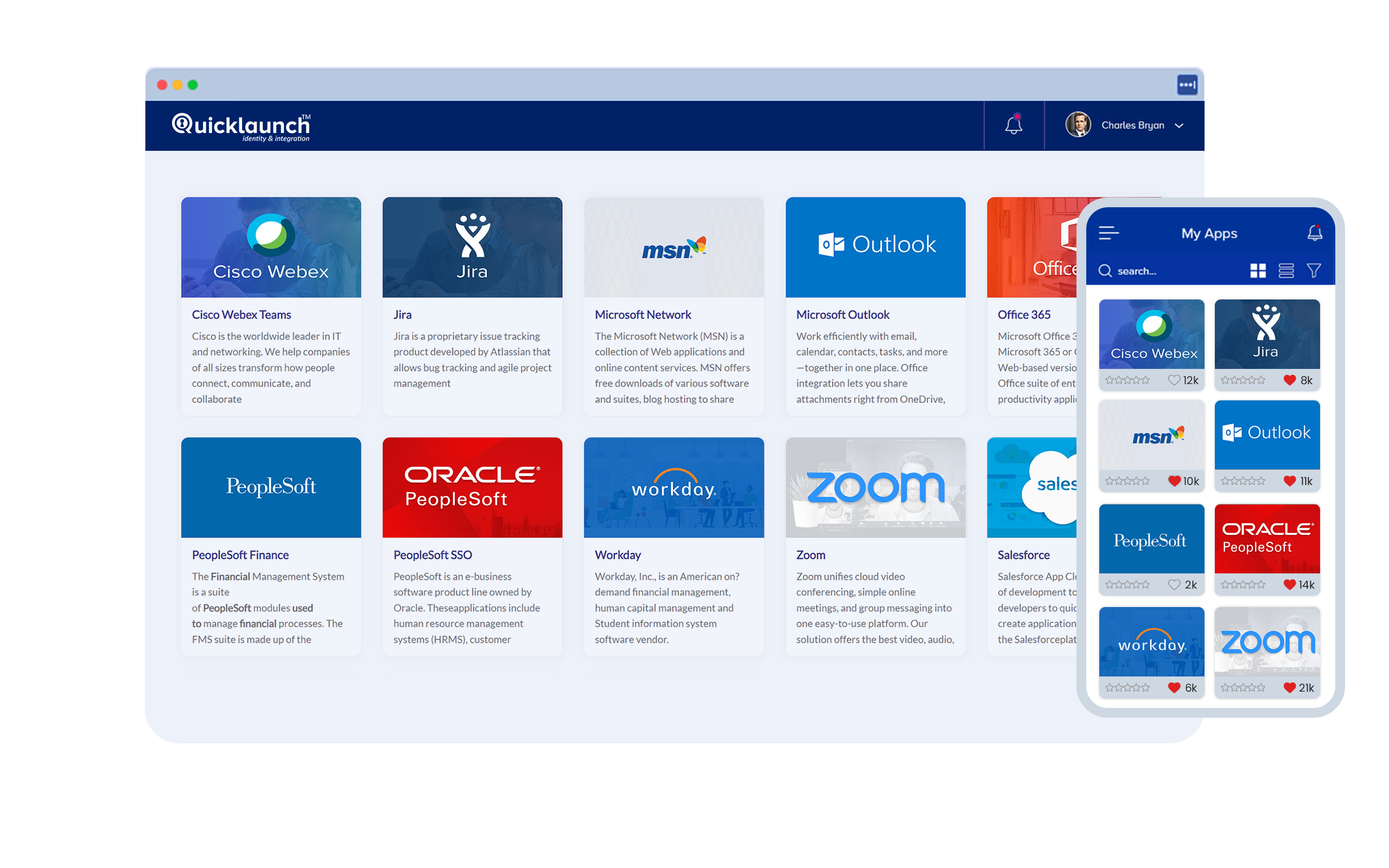Tap the mobile My Apps bell icon
The width and height of the screenshot is (1389, 868).
click(1314, 233)
